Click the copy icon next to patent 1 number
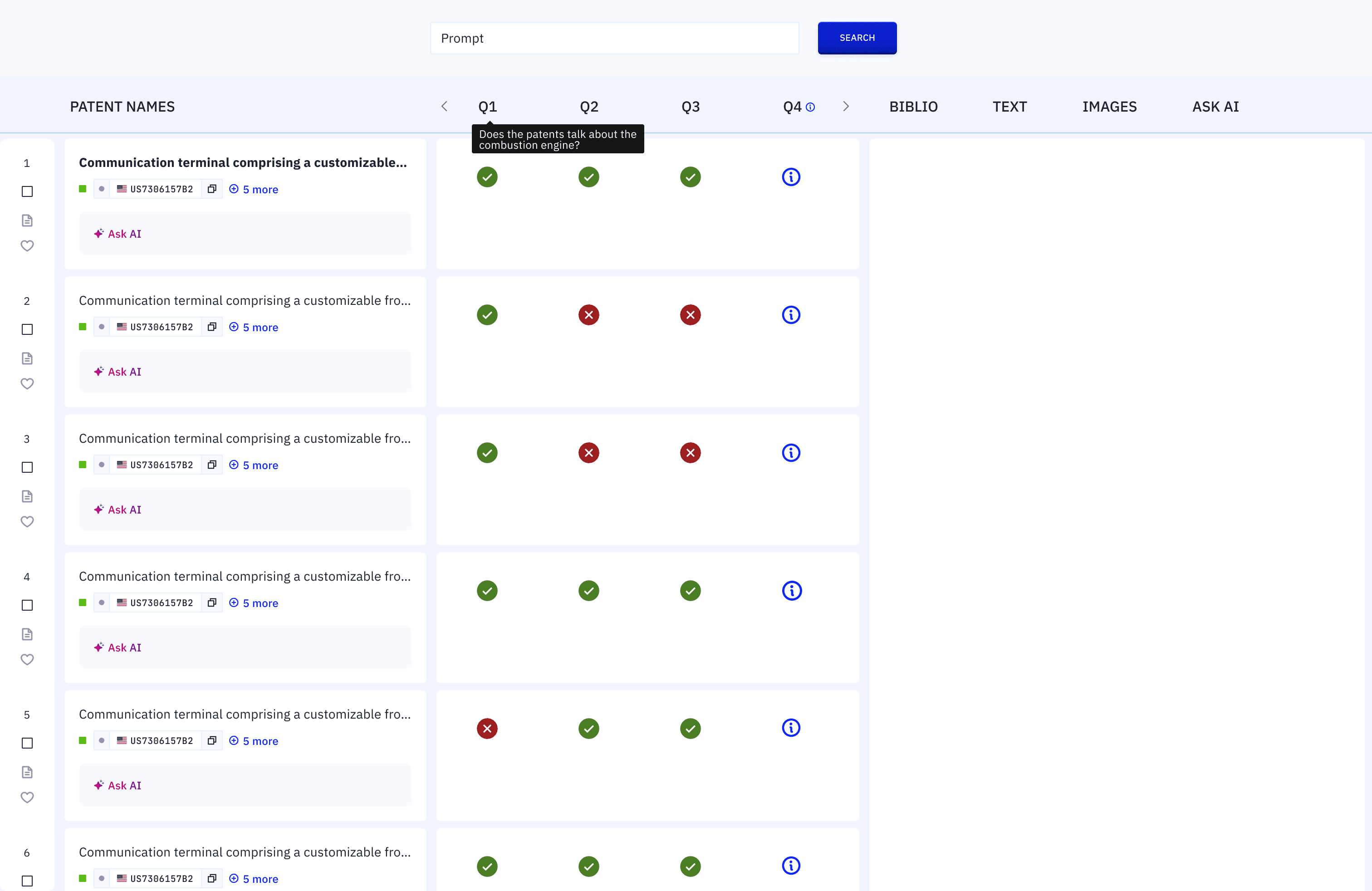Viewport: 1372px width, 891px height. point(211,189)
